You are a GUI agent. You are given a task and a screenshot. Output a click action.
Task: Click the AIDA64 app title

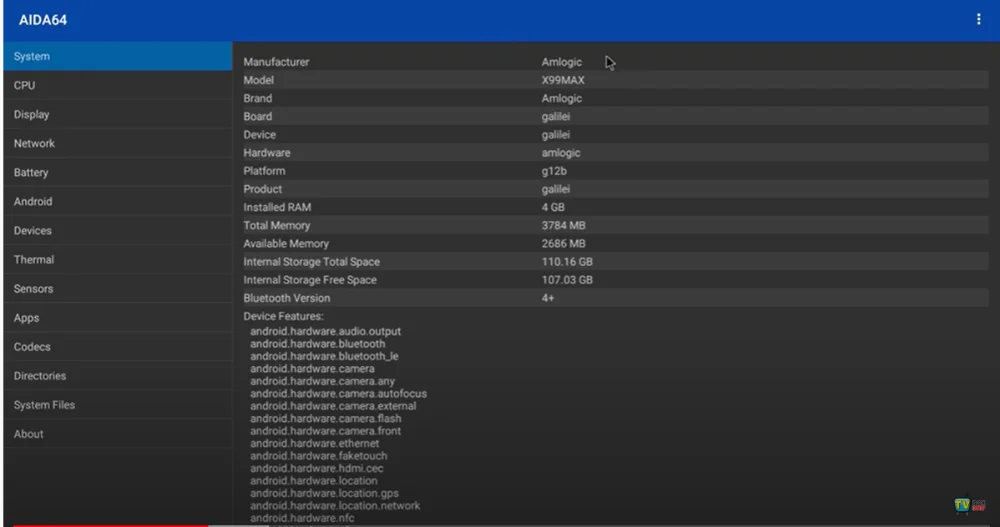(43, 20)
